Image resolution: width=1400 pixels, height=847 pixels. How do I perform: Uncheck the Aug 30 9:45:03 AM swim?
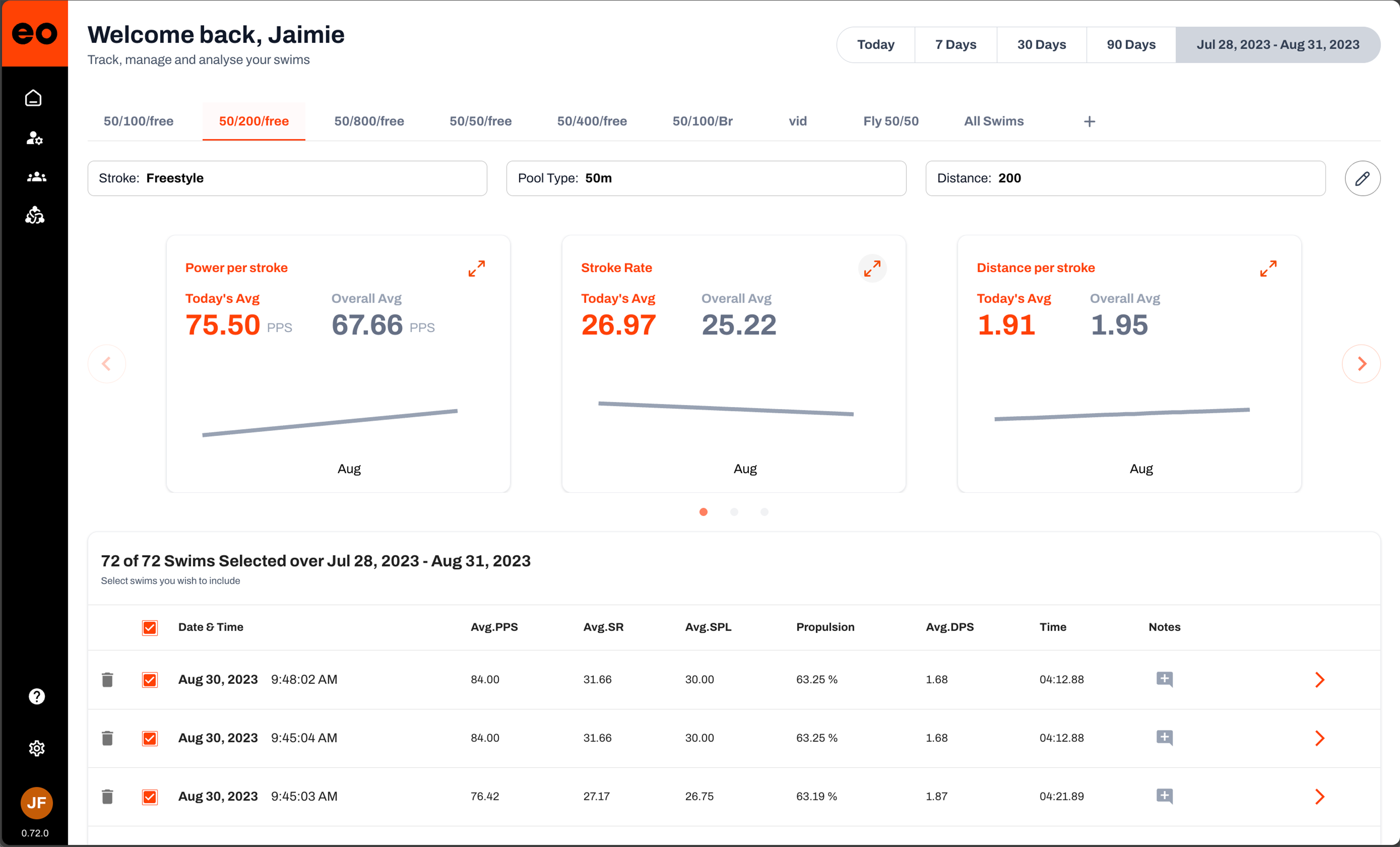click(x=150, y=796)
